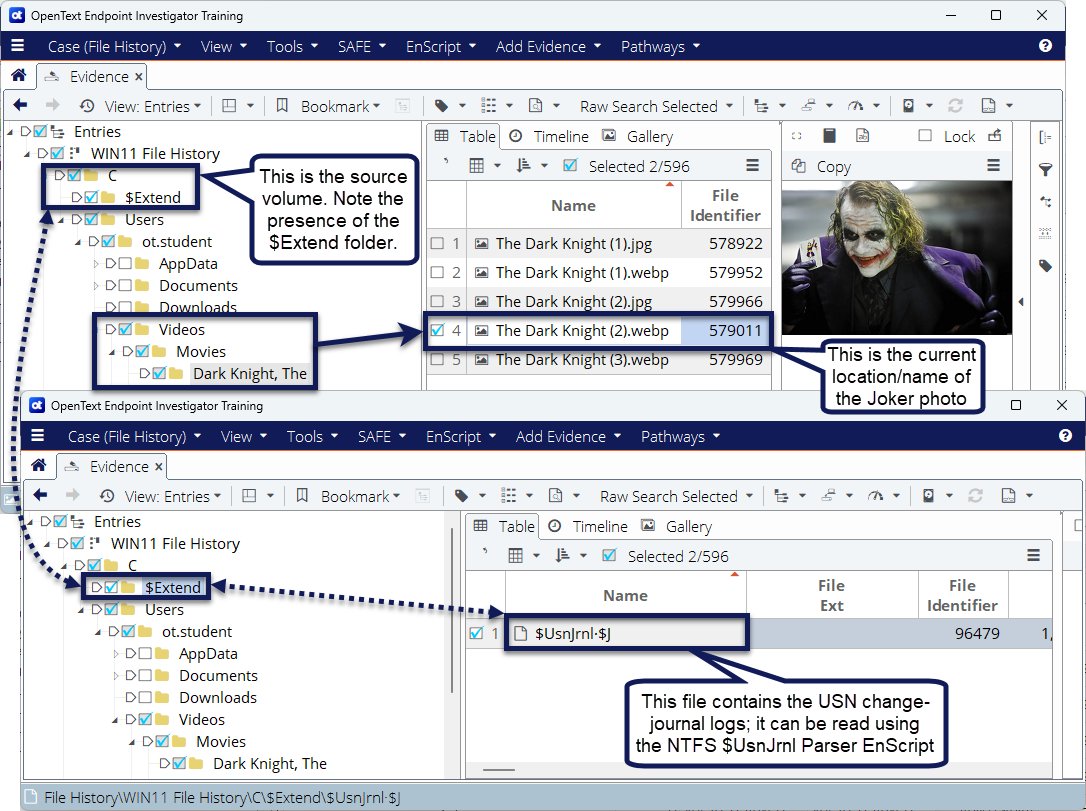Click Back arrow in bottom window toolbar
This screenshot has height=811, width=1086.
(x=40, y=495)
